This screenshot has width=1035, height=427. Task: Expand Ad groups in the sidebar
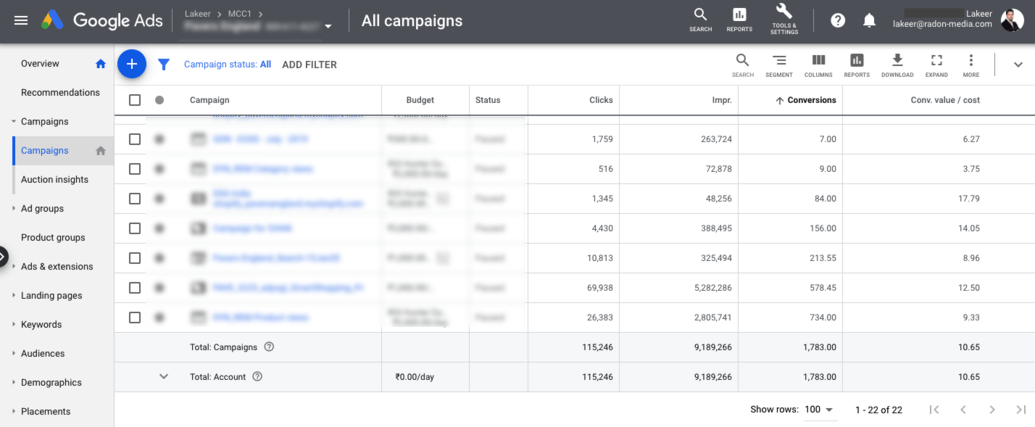coord(42,209)
